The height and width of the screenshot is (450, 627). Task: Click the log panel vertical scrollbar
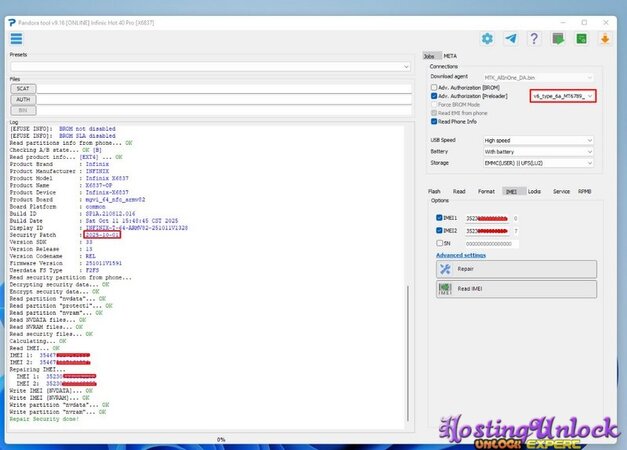click(x=409, y=300)
